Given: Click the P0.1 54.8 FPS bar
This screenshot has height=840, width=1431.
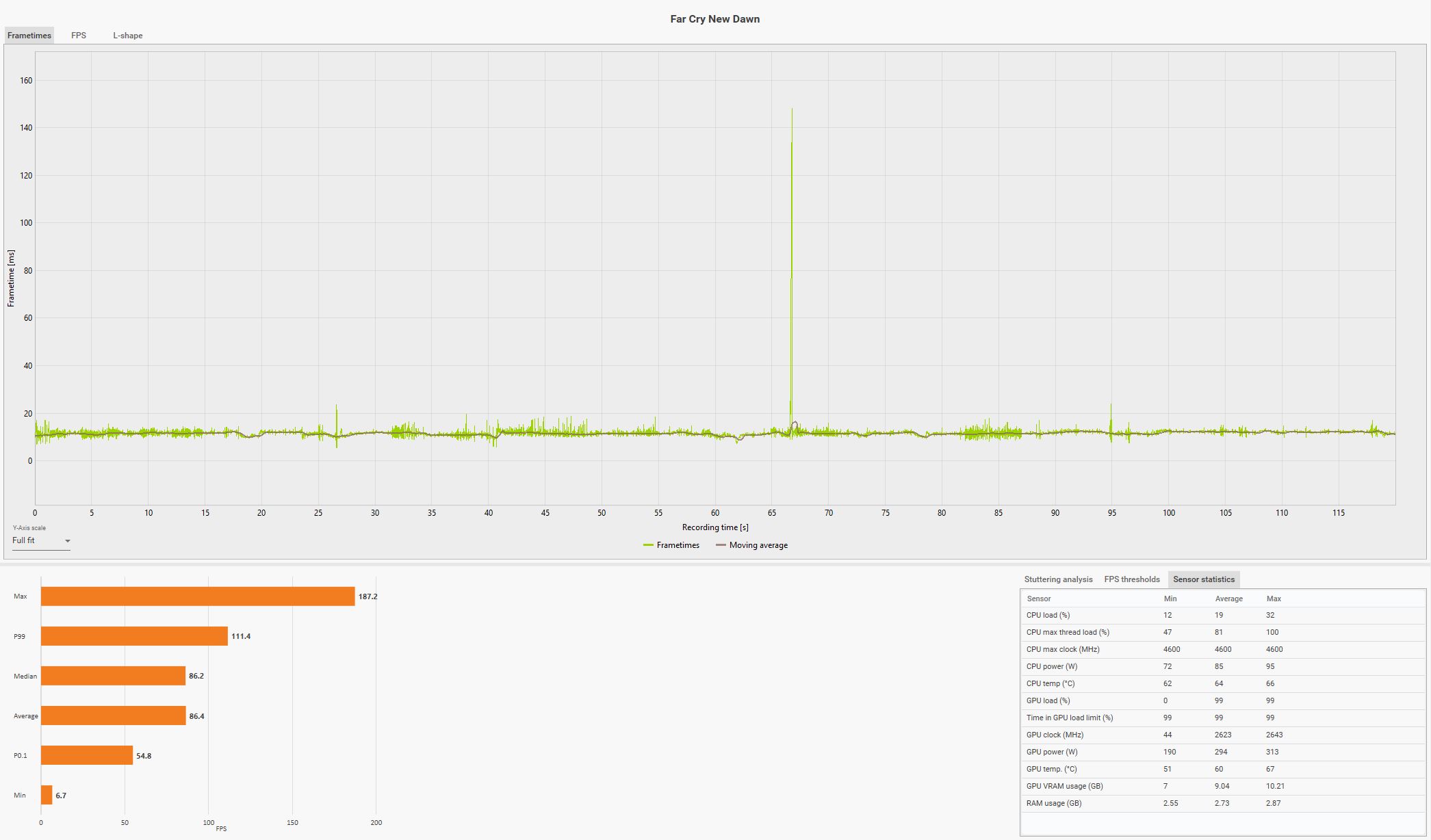Looking at the screenshot, I should (87, 755).
